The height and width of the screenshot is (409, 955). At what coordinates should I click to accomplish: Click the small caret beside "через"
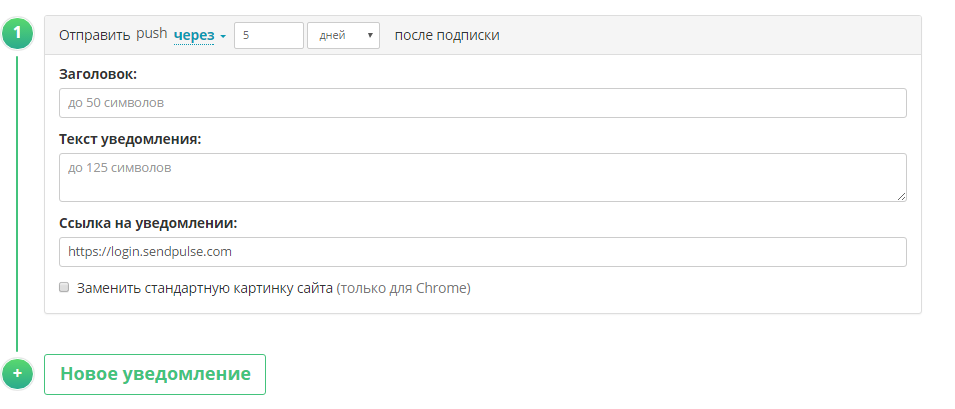(x=224, y=36)
